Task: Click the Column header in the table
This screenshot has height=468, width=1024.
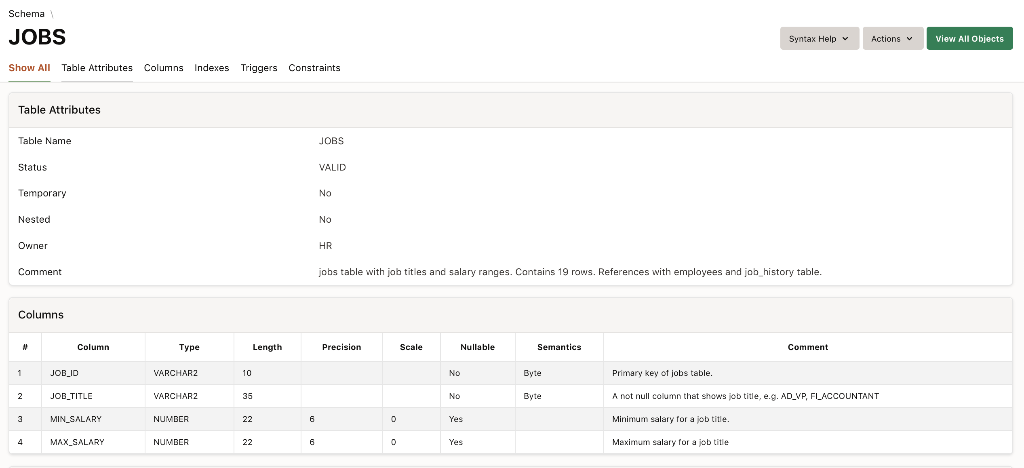Action: [93, 347]
